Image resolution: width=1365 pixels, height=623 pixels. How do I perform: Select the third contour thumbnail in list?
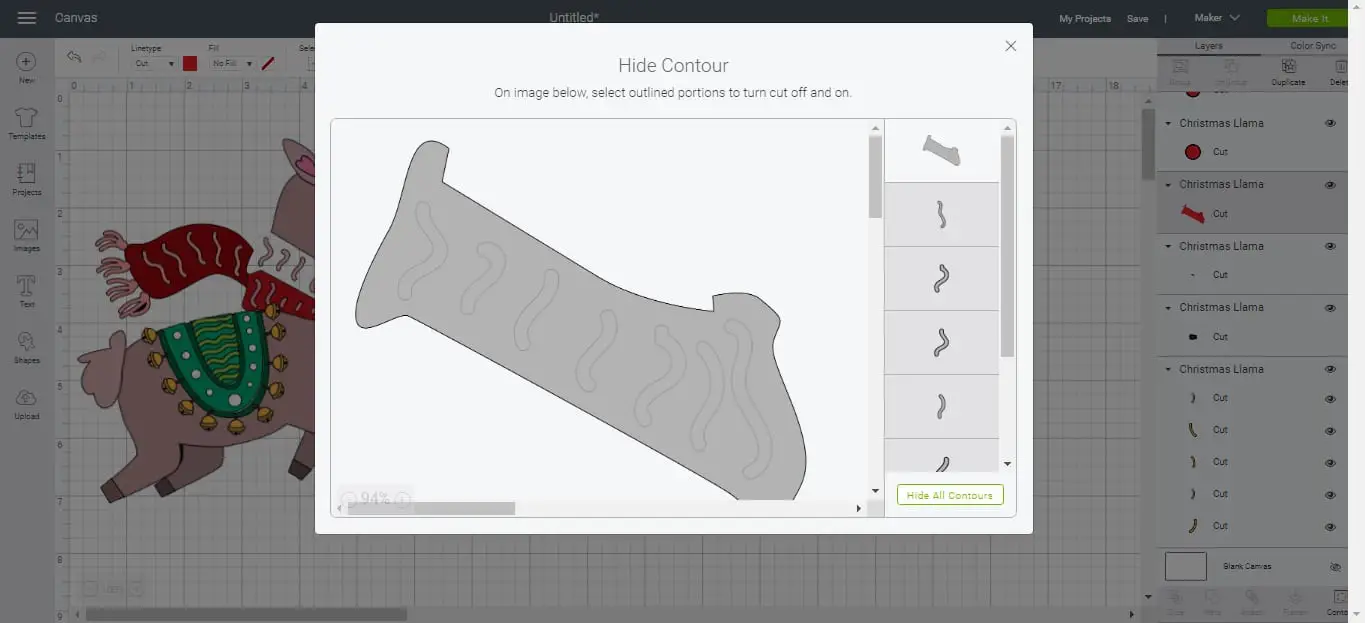coord(941,279)
